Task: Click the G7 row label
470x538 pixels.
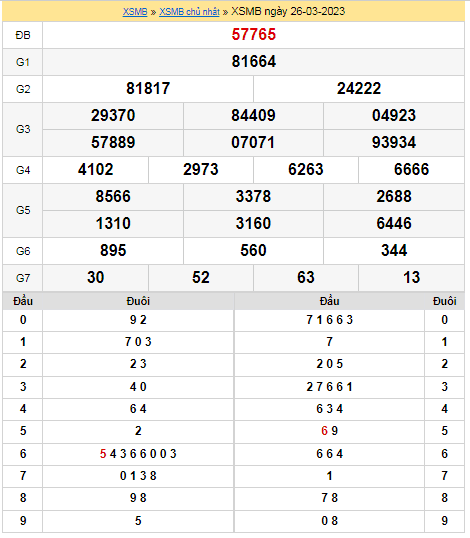Action: (x=23, y=278)
